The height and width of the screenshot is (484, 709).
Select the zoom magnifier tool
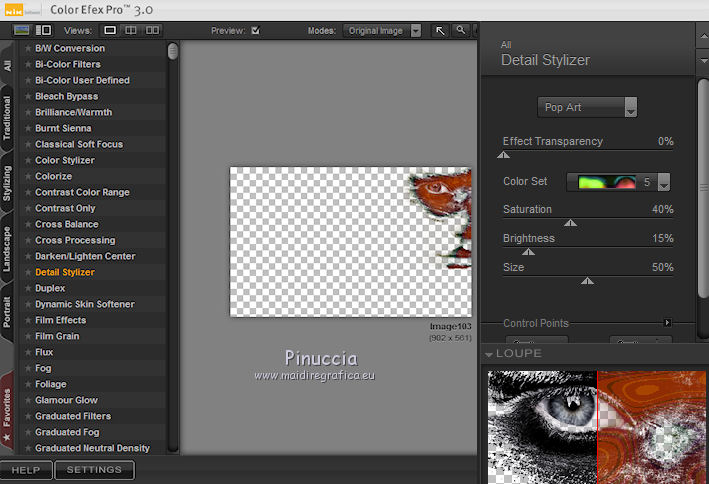click(x=460, y=30)
